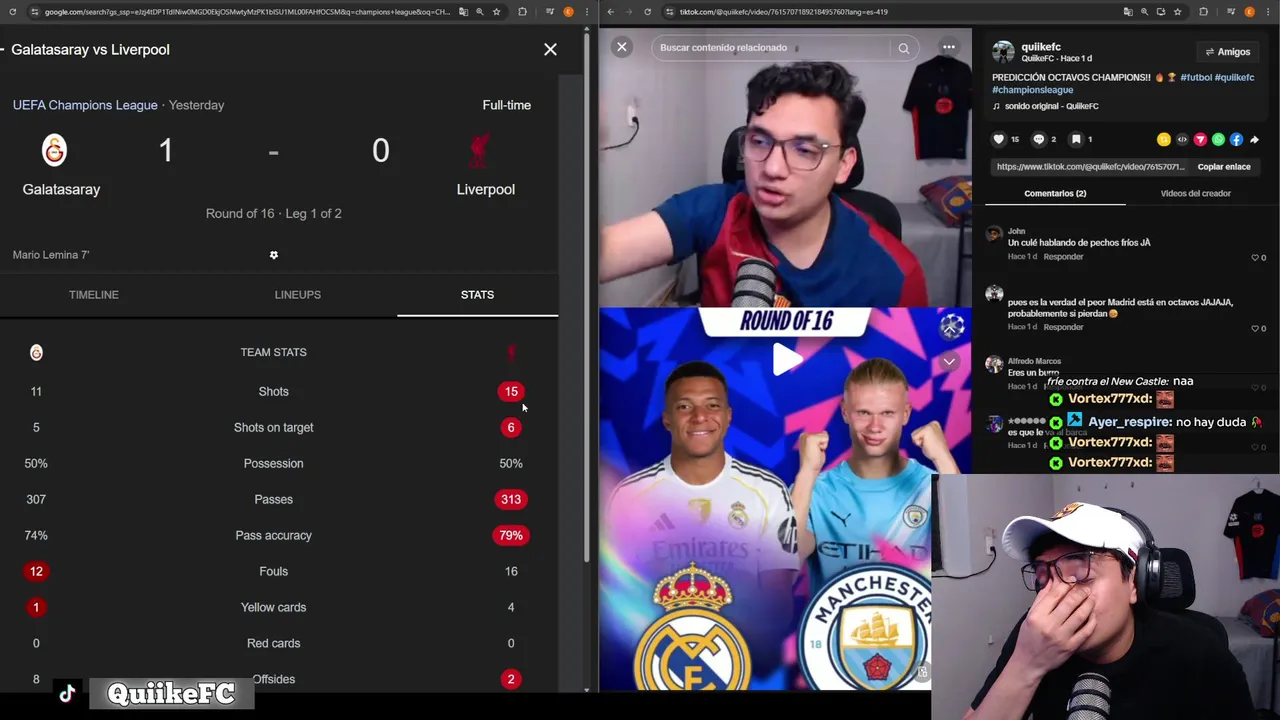1280x720 pixels.
Task: Close the Galatasaray vs Liverpool match panel
Action: click(550, 49)
